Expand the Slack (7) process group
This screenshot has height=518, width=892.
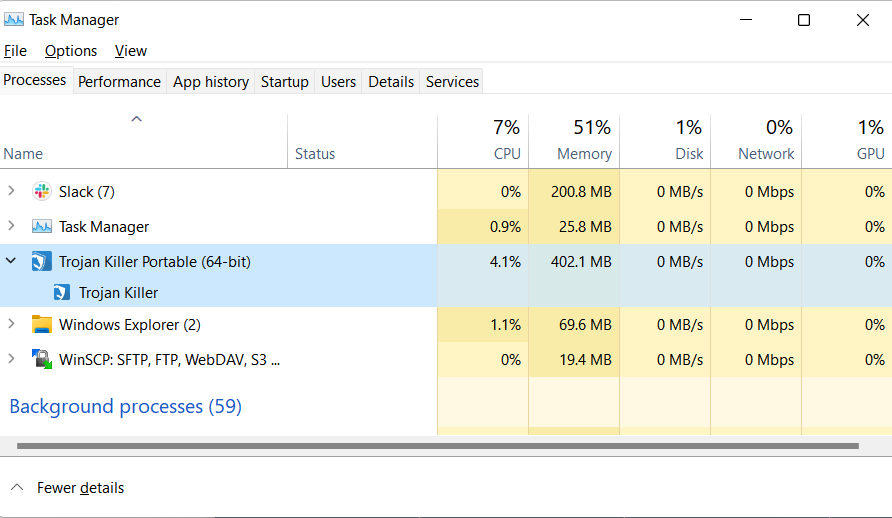pos(11,191)
